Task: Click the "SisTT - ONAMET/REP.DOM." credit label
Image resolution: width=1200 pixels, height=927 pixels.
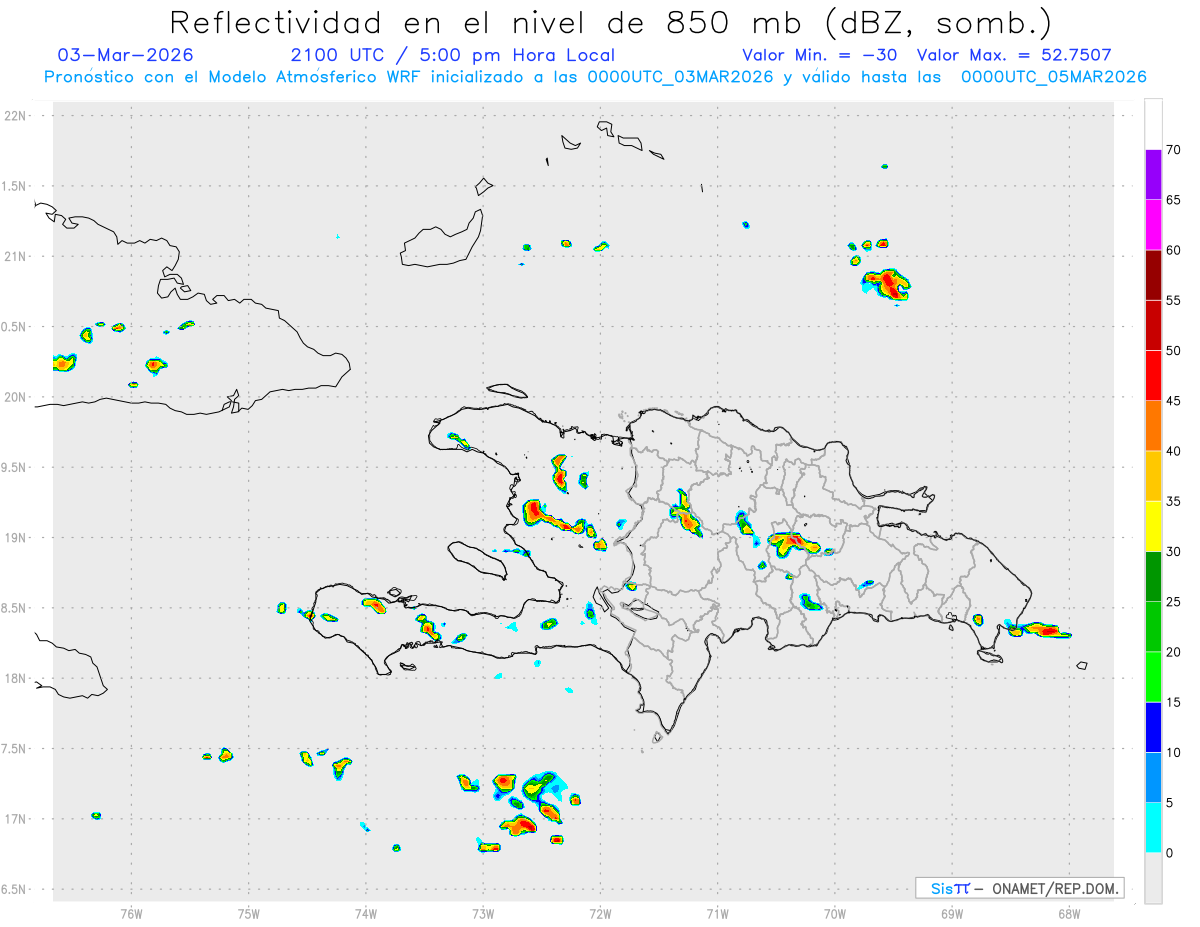Action: pos(1019,888)
